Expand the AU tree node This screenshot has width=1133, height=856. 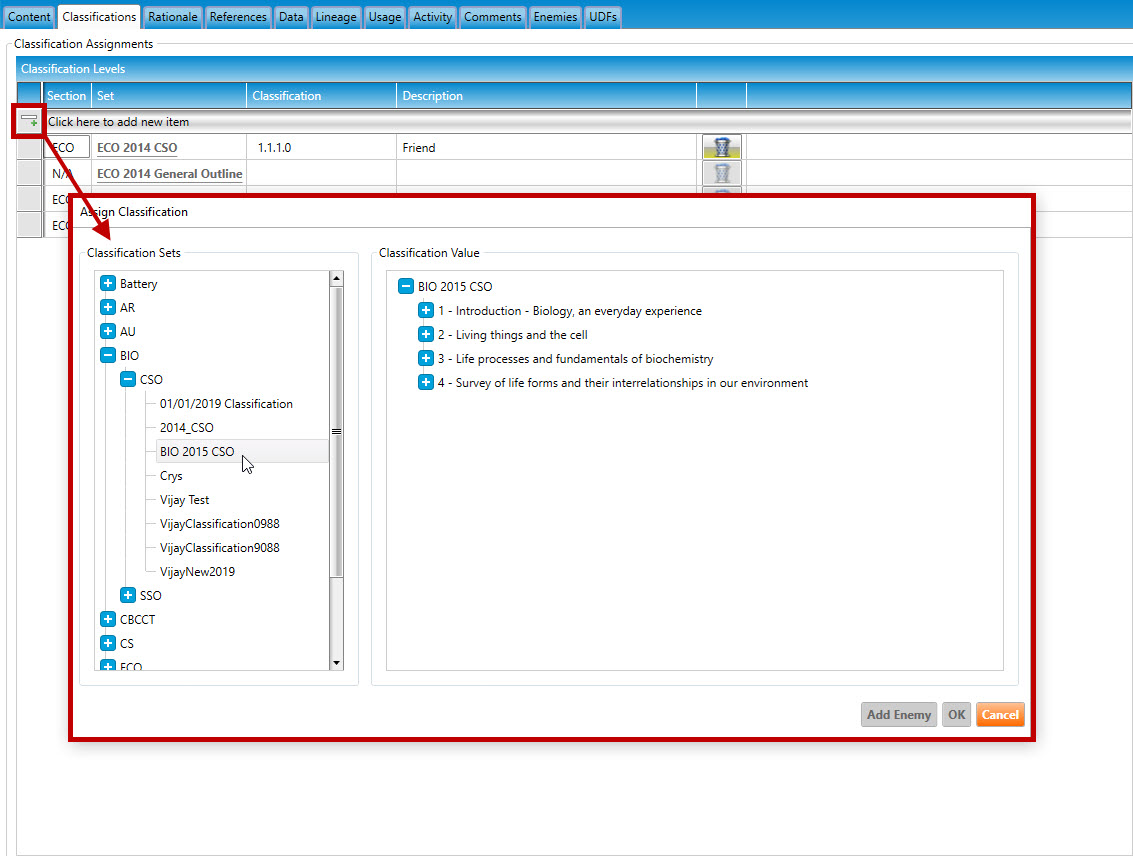(x=108, y=332)
